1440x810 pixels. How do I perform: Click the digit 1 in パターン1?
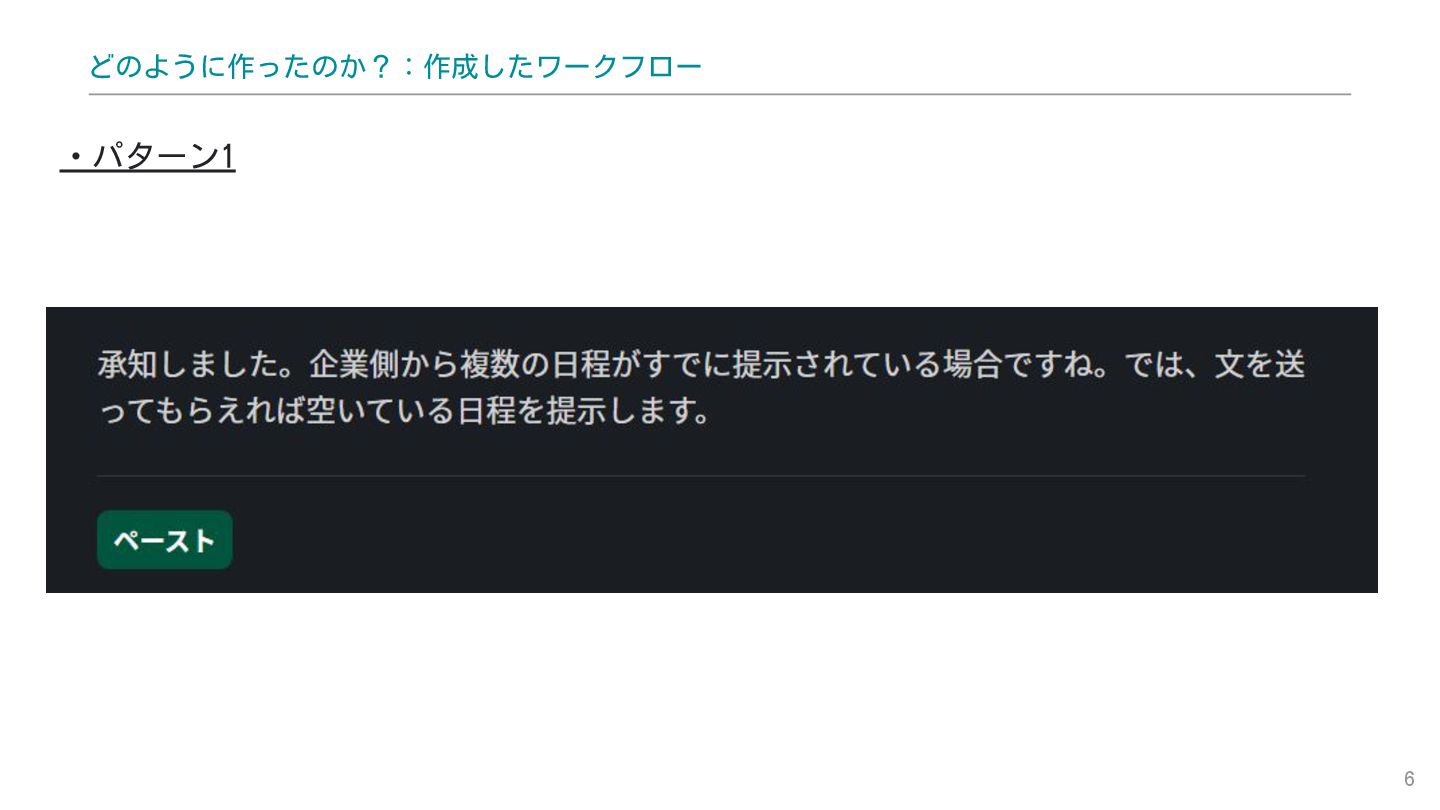click(227, 157)
